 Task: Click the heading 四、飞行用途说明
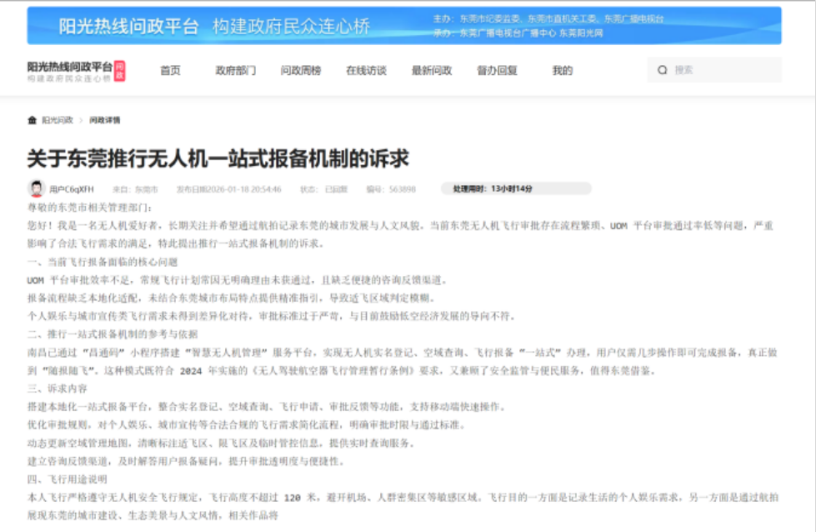(x=67, y=479)
